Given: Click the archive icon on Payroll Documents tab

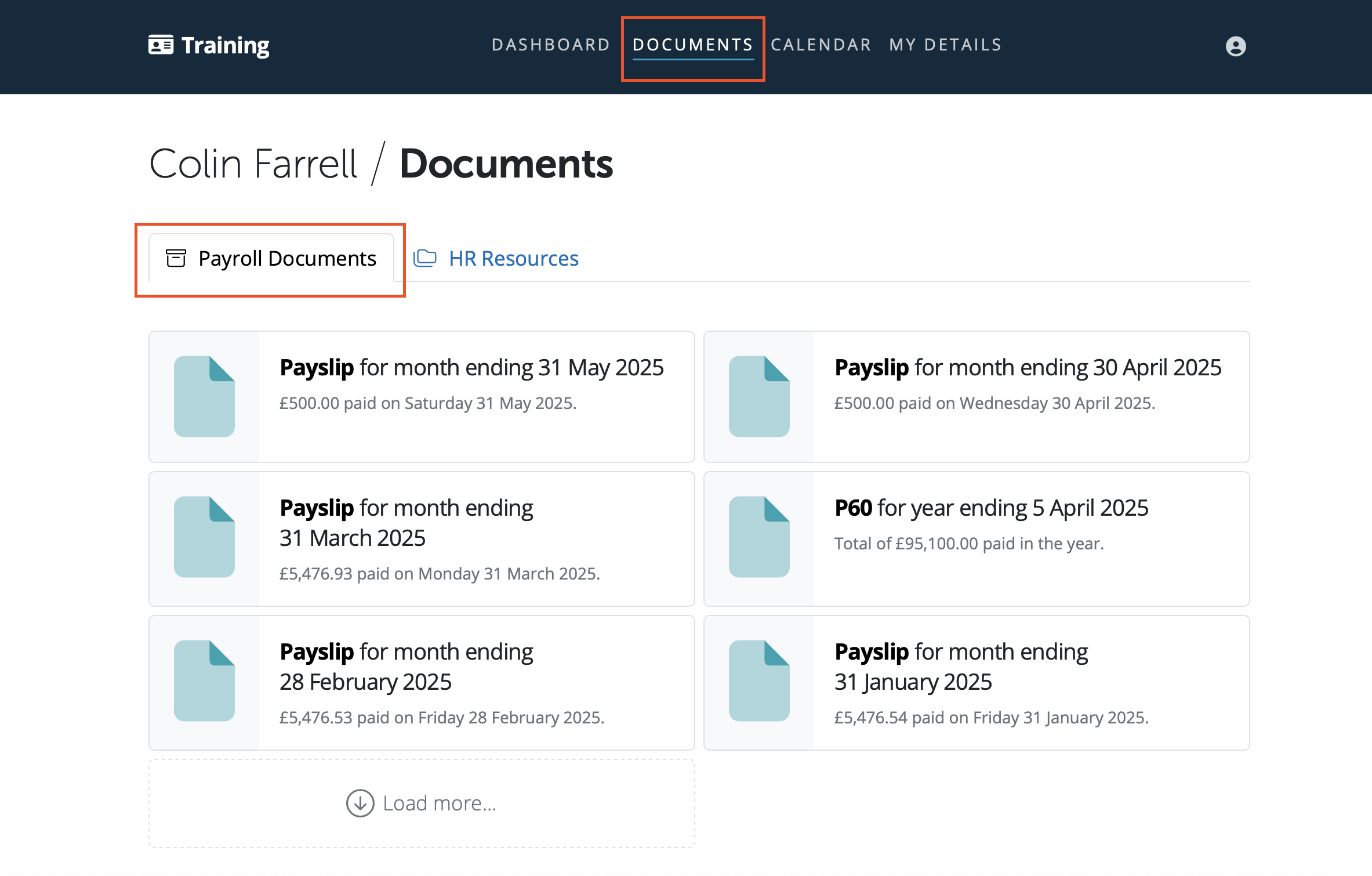Looking at the screenshot, I should (176, 258).
